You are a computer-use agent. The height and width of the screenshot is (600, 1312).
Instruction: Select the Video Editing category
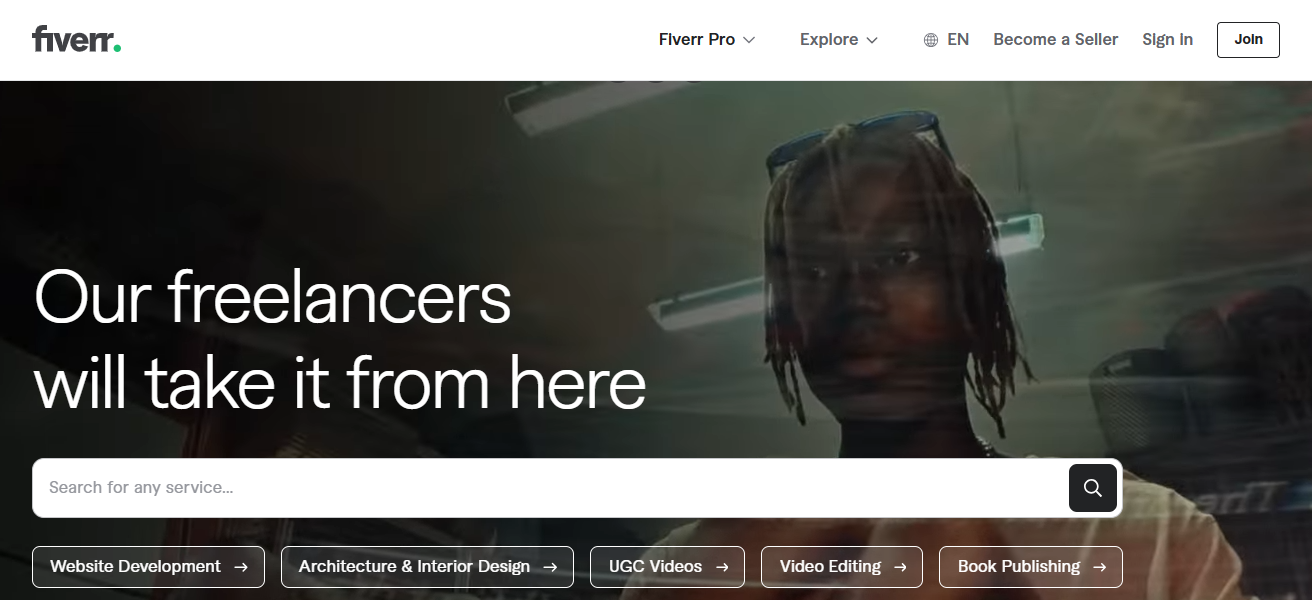pos(831,566)
